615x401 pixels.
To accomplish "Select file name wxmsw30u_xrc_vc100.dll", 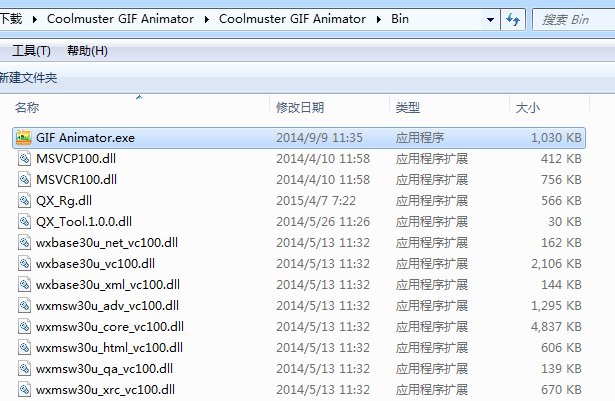I will tap(106, 390).
